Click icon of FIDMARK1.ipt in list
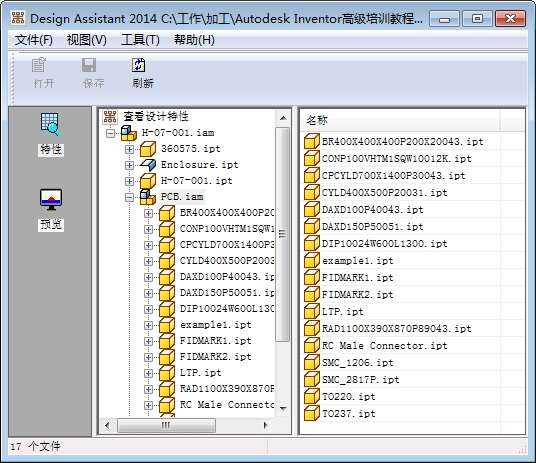Image resolution: width=536 pixels, height=463 pixels. click(311, 277)
